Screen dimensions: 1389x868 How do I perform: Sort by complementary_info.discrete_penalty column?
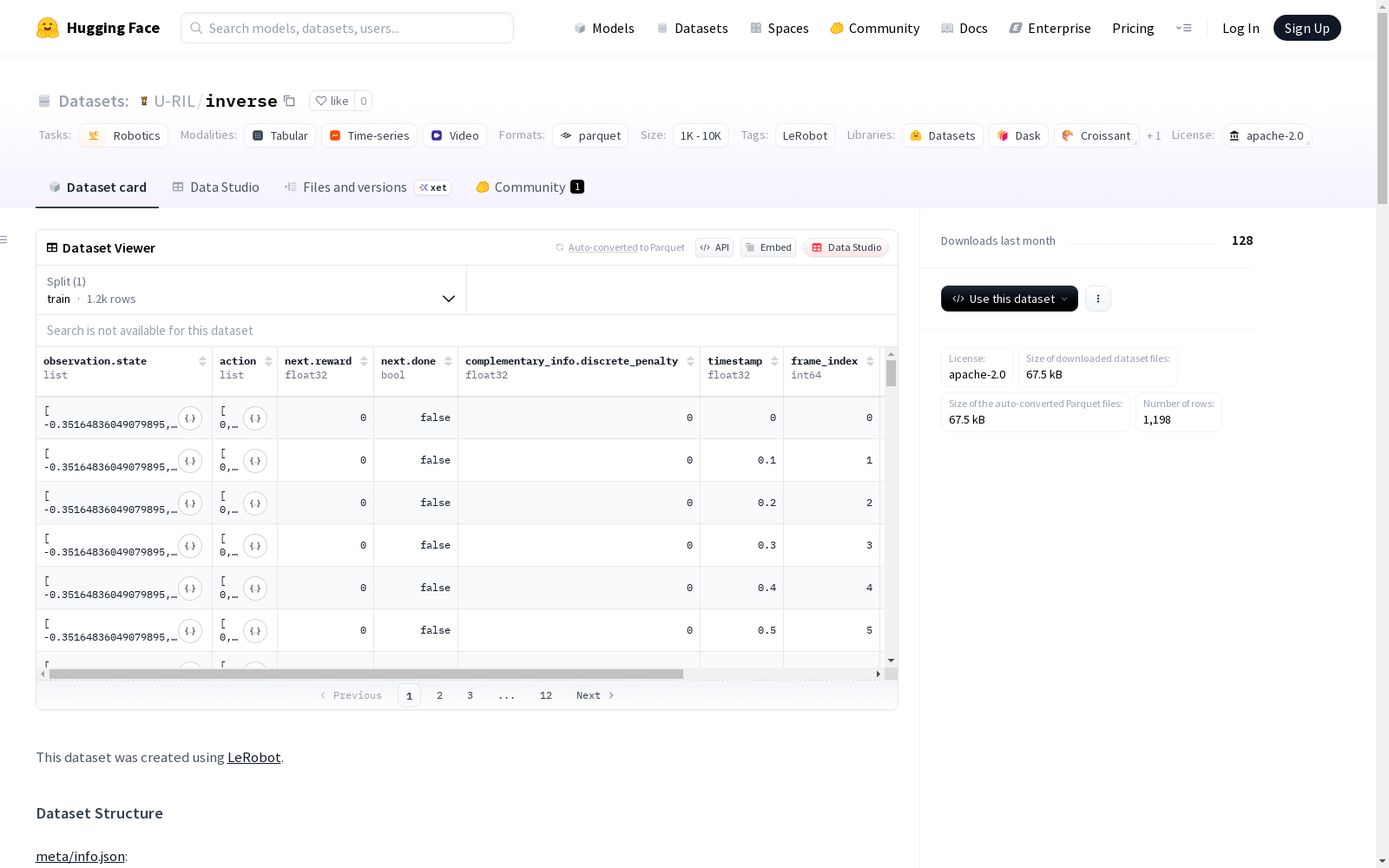tap(690, 361)
